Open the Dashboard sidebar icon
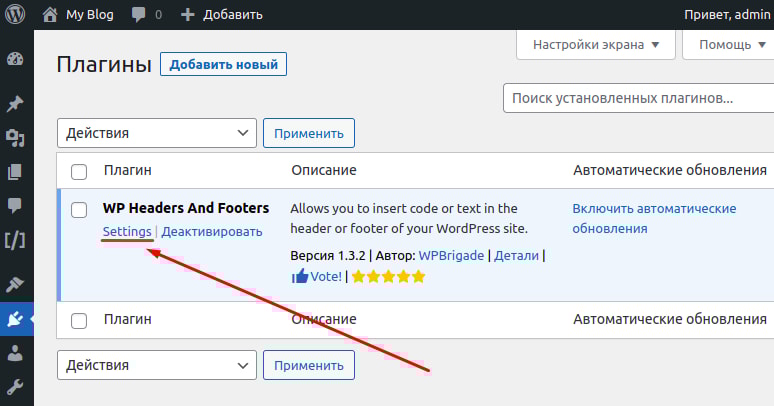 pyautogui.click(x=15, y=60)
